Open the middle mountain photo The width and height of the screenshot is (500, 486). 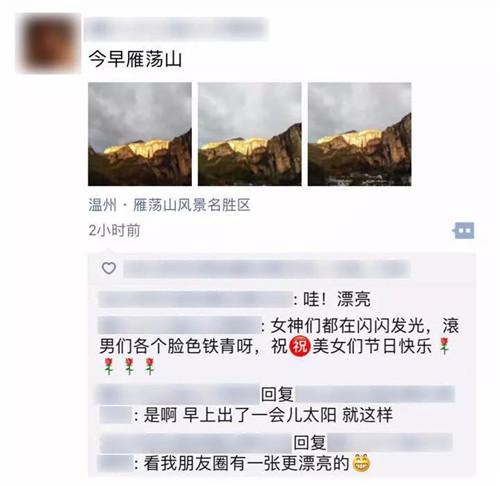pyautogui.click(x=250, y=134)
